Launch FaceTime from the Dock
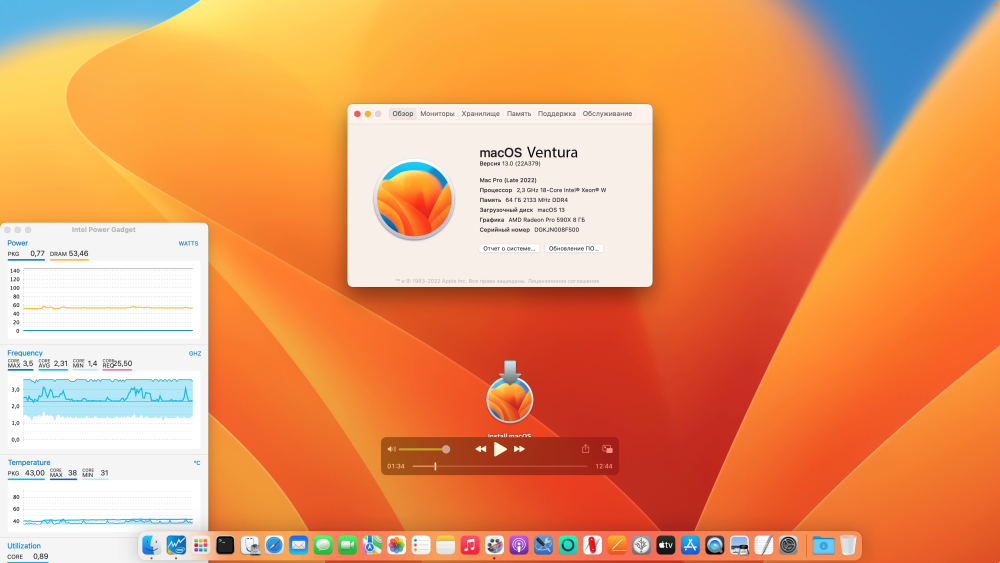The height and width of the screenshot is (563, 1000). tap(348, 545)
